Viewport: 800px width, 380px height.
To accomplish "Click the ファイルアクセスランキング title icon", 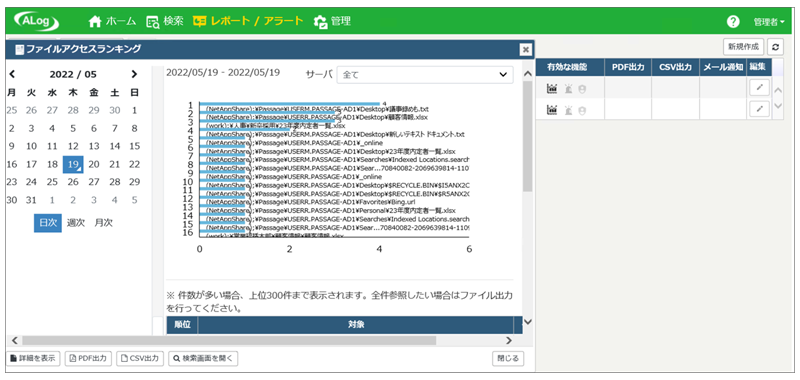I will tap(19, 49).
